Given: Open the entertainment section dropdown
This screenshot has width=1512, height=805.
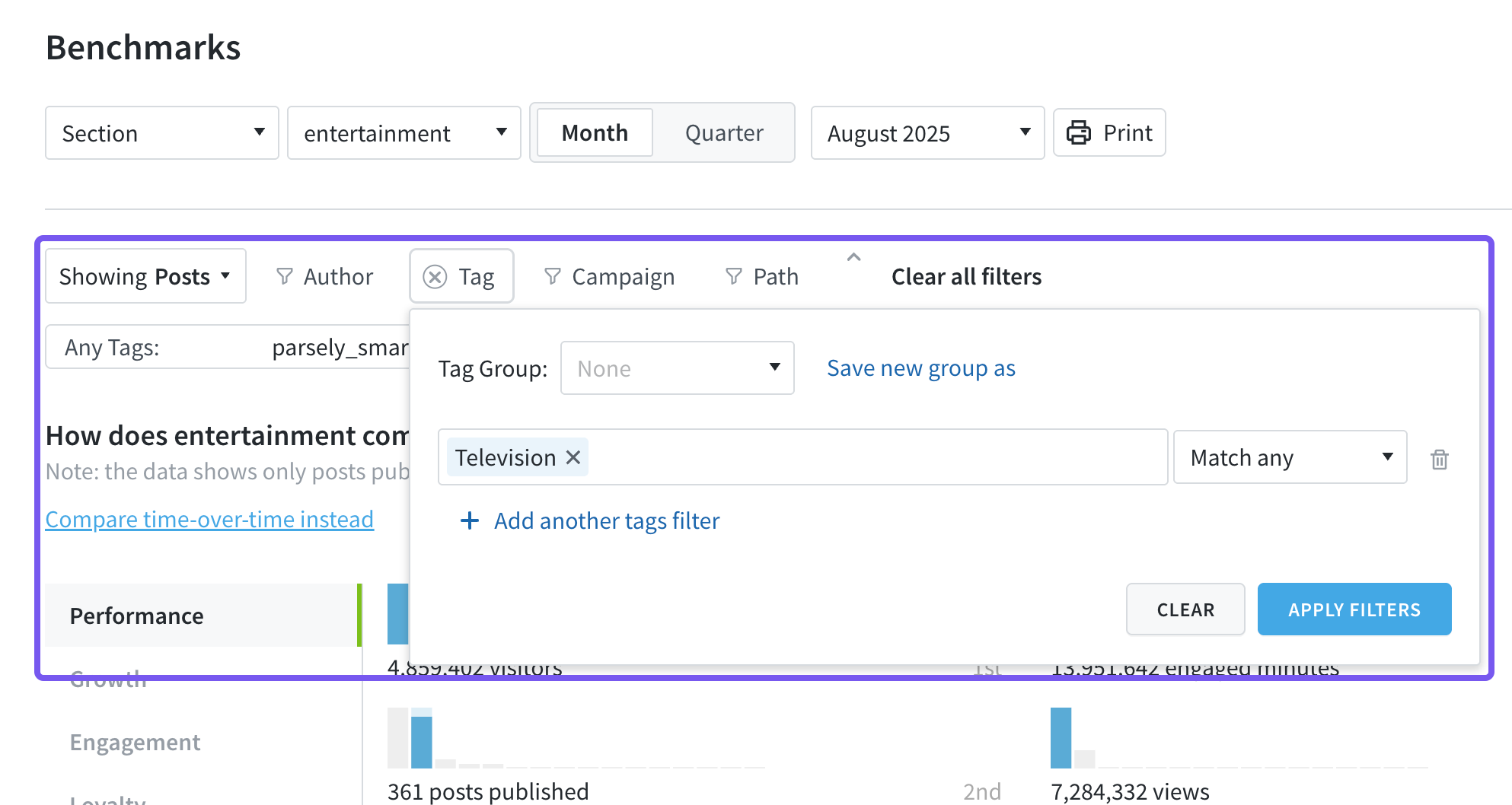Looking at the screenshot, I should [404, 133].
